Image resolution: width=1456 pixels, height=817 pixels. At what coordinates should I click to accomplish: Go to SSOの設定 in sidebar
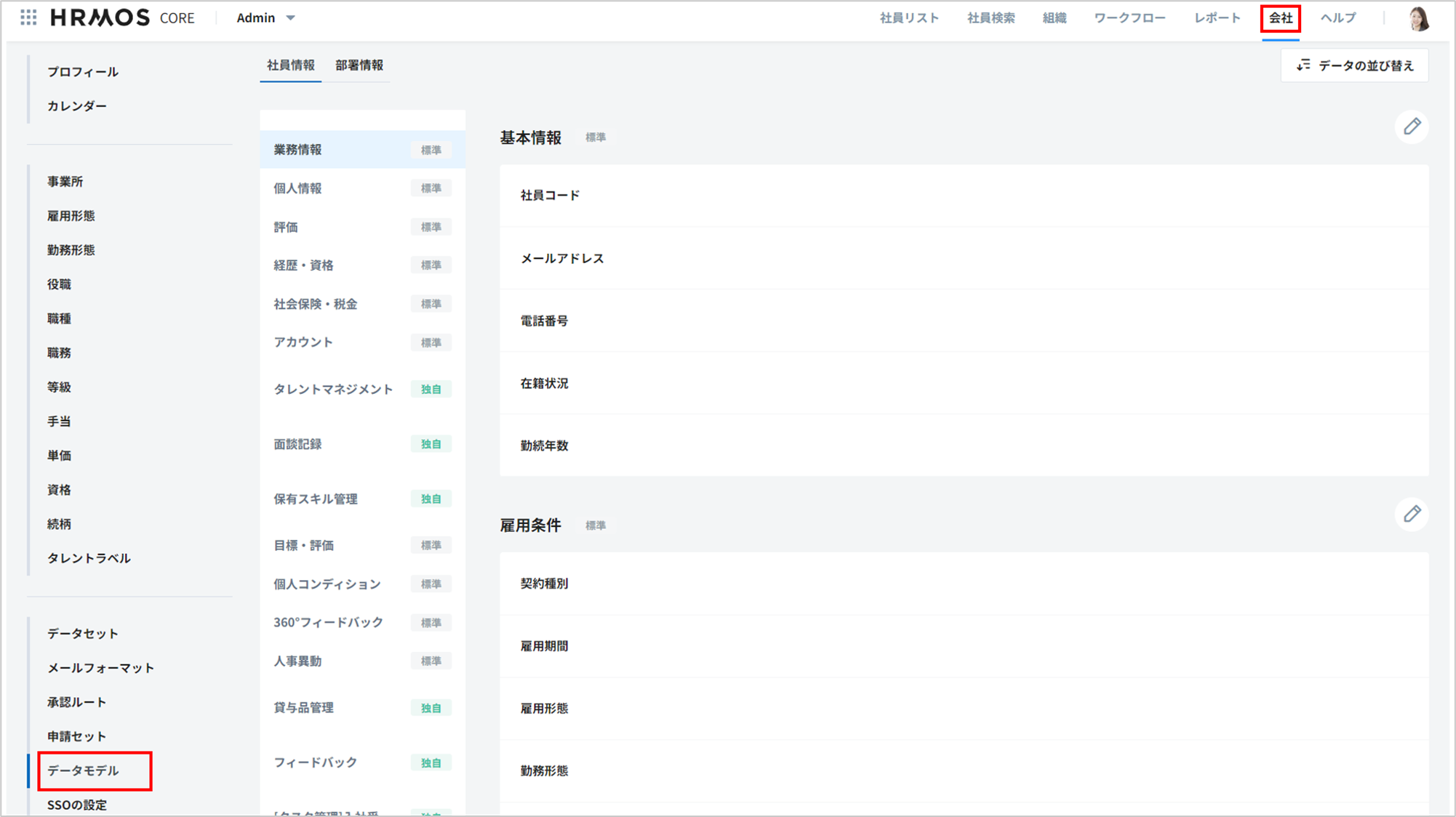tap(77, 805)
